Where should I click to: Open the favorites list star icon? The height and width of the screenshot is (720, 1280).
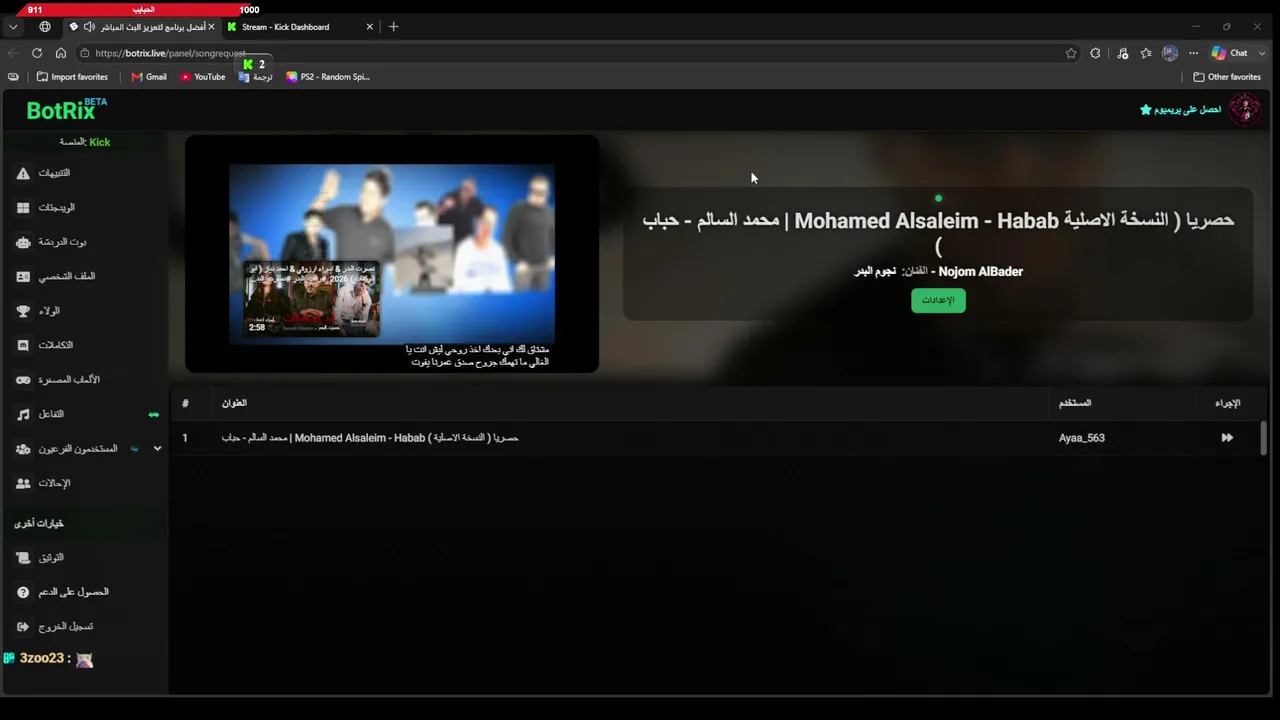1146,53
